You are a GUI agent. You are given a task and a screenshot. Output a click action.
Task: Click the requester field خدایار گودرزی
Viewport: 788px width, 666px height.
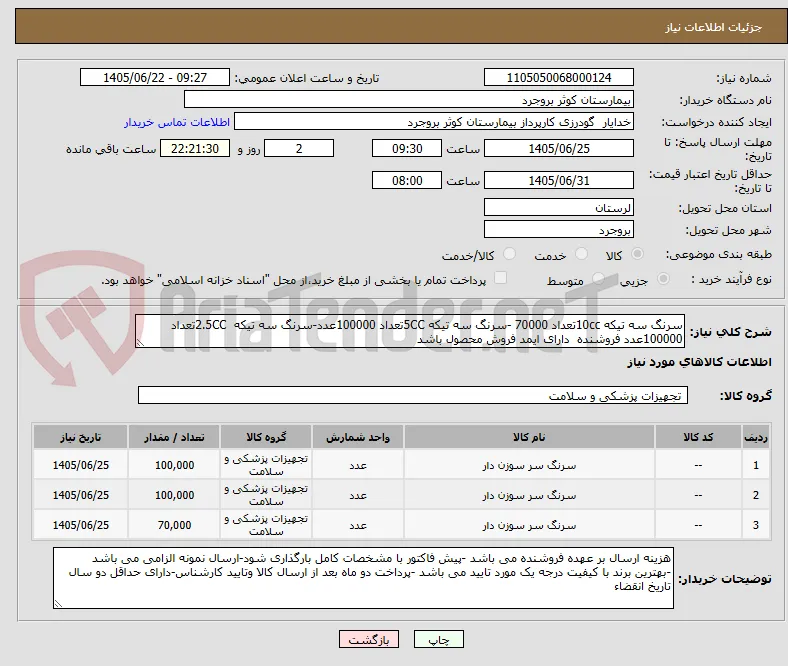pyautogui.click(x=434, y=122)
